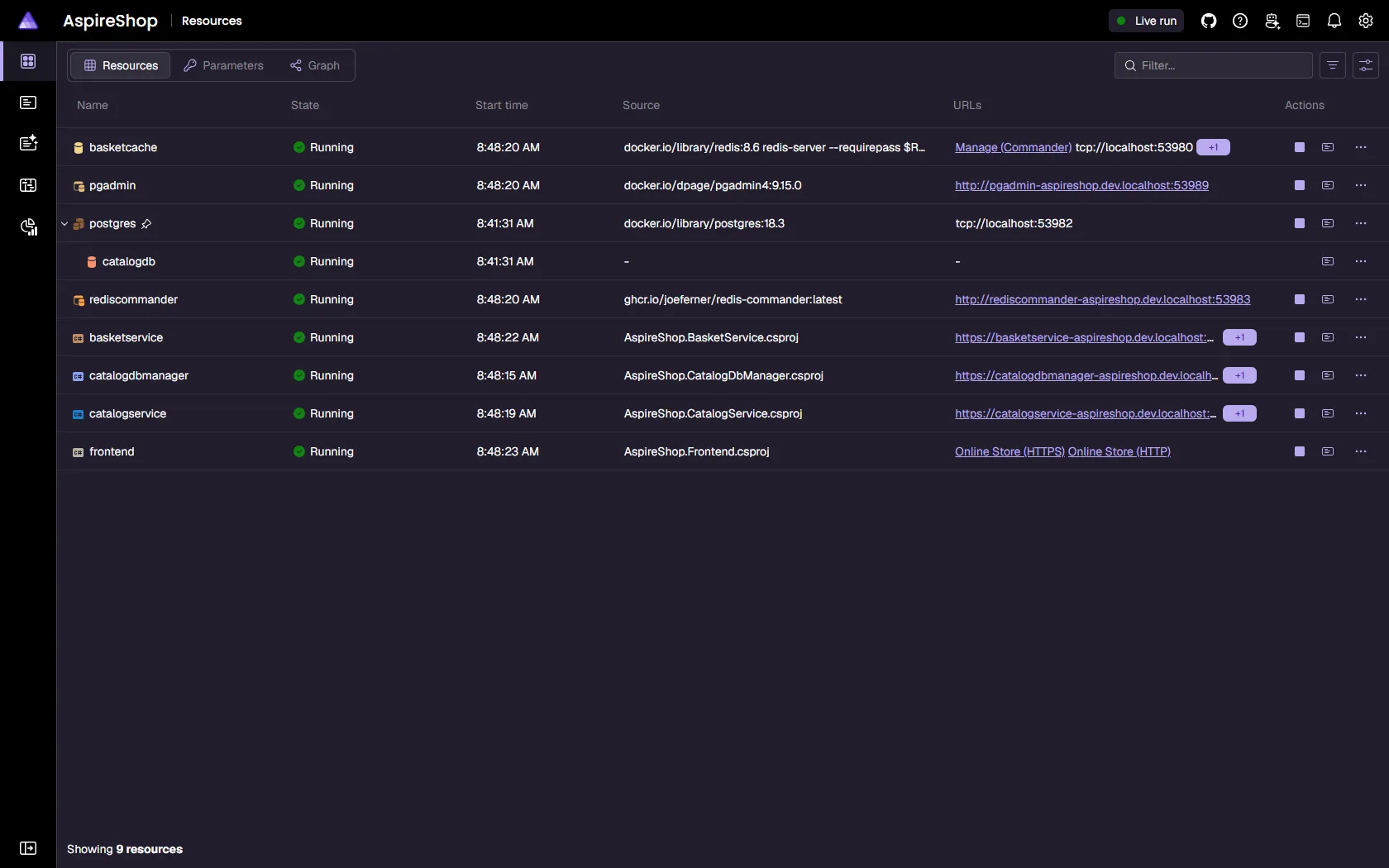
Task: Open the resource filter options button
Action: pyautogui.click(x=1333, y=65)
